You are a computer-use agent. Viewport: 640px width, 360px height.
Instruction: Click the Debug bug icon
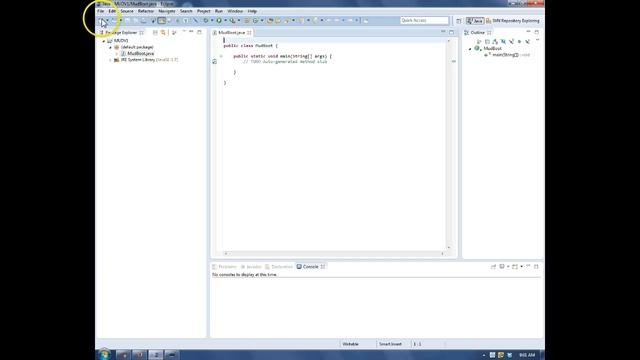[x=206, y=20]
